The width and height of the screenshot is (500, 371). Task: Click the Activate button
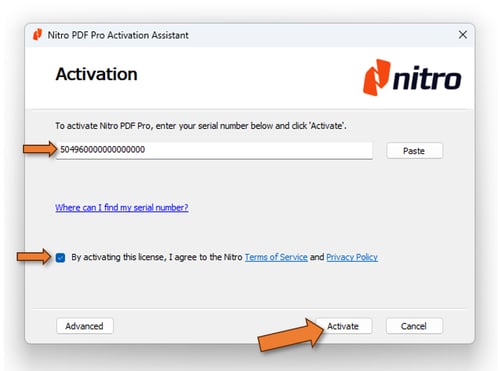pos(343,326)
